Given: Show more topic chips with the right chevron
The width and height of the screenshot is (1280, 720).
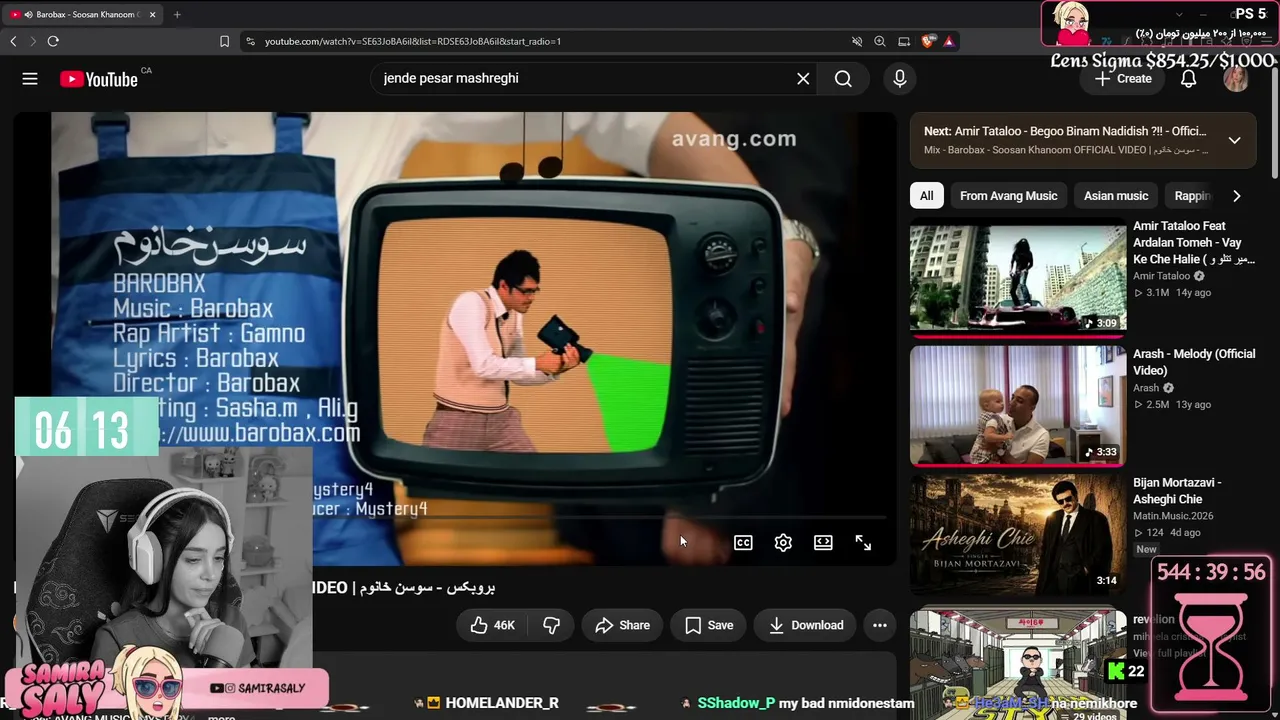Looking at the screenshot, I should pos(1236,196).
